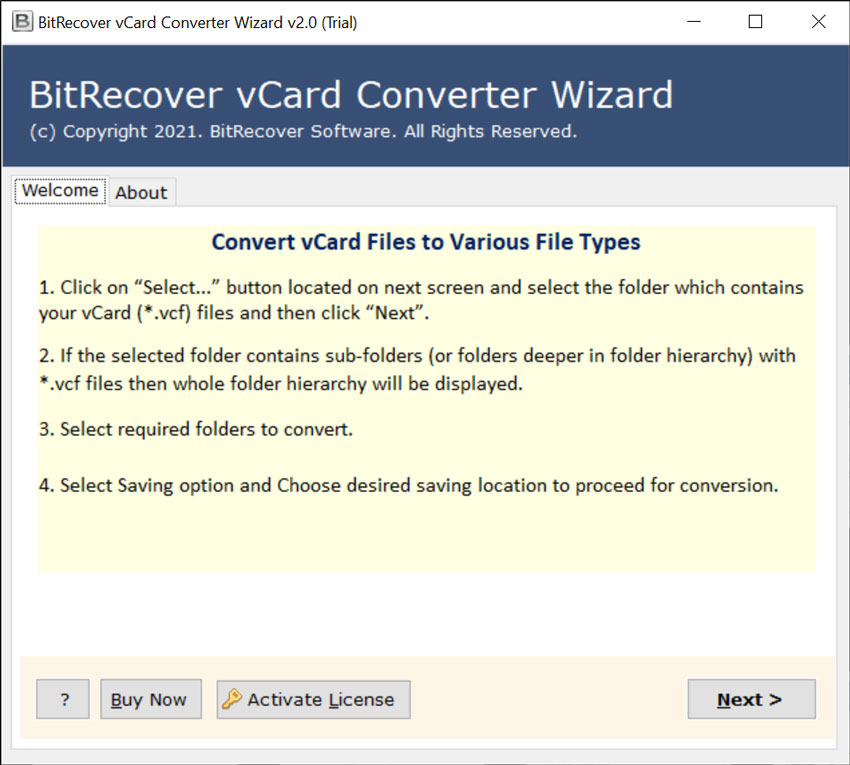Click the copyright 2021 BitRecover Software text
Viewport: 850px width, 765px height.
303,132
